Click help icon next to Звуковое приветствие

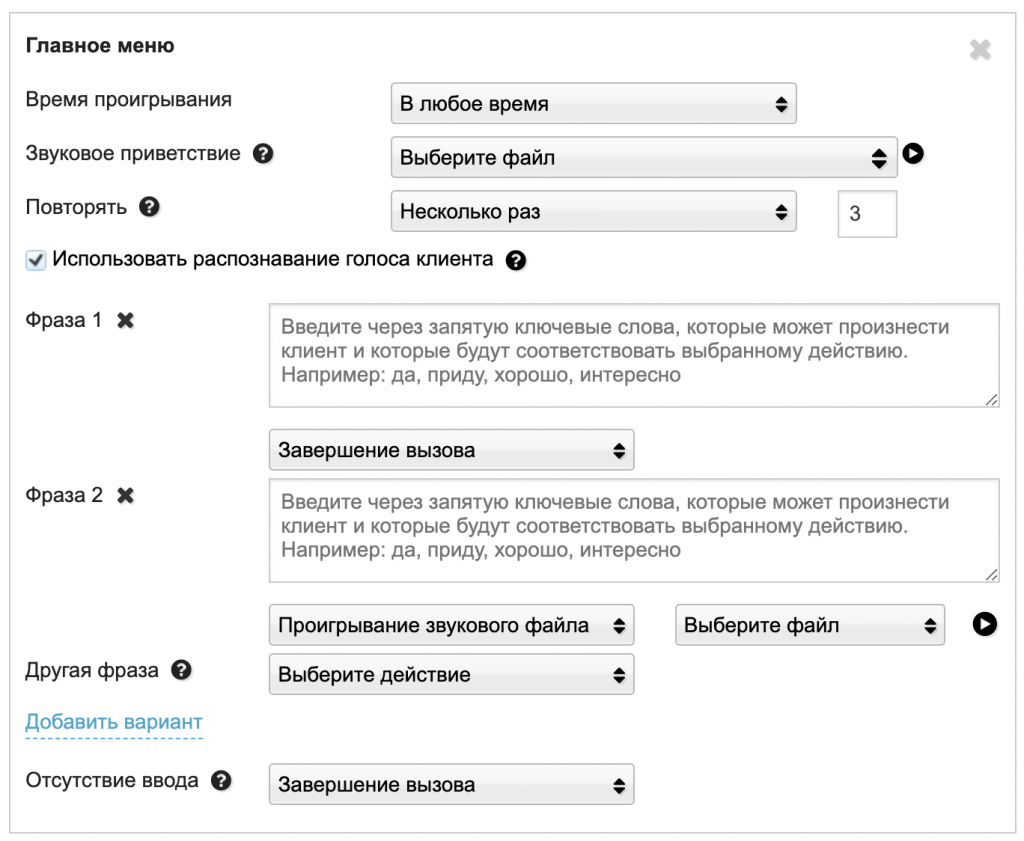tap(263, 154)
